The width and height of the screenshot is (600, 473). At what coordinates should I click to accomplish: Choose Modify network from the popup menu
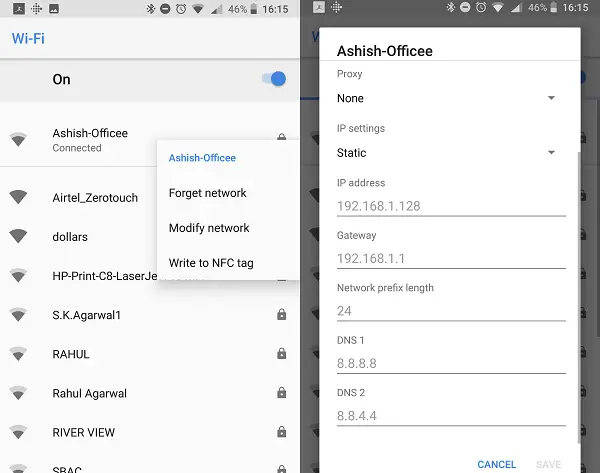tap(209, 228)
